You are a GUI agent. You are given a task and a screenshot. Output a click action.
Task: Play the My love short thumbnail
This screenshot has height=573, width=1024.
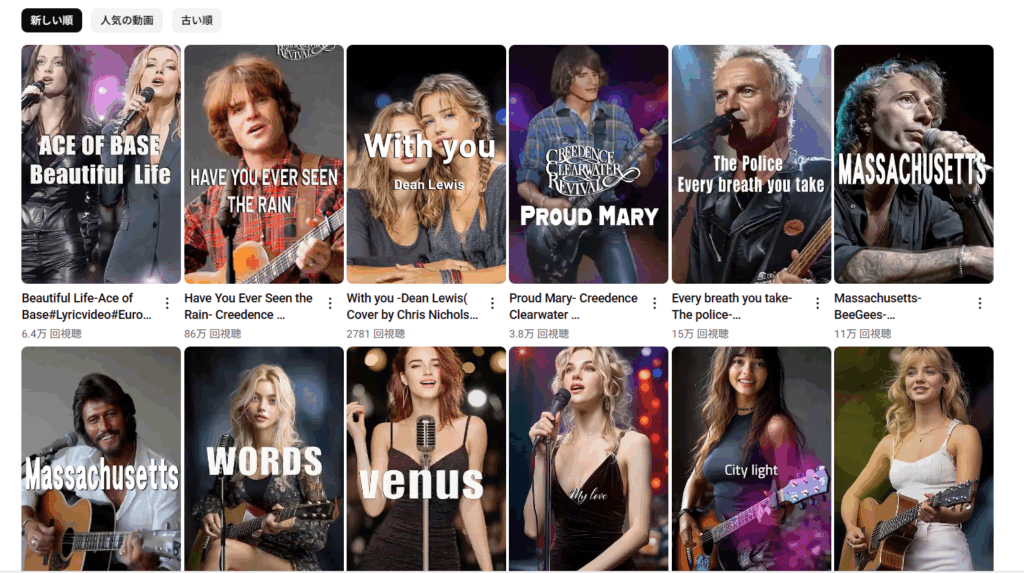coord(589,459)
